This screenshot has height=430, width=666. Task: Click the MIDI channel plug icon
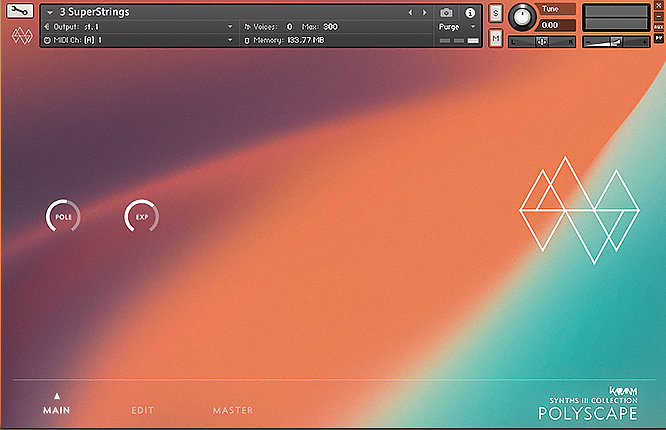click(47, 40)
